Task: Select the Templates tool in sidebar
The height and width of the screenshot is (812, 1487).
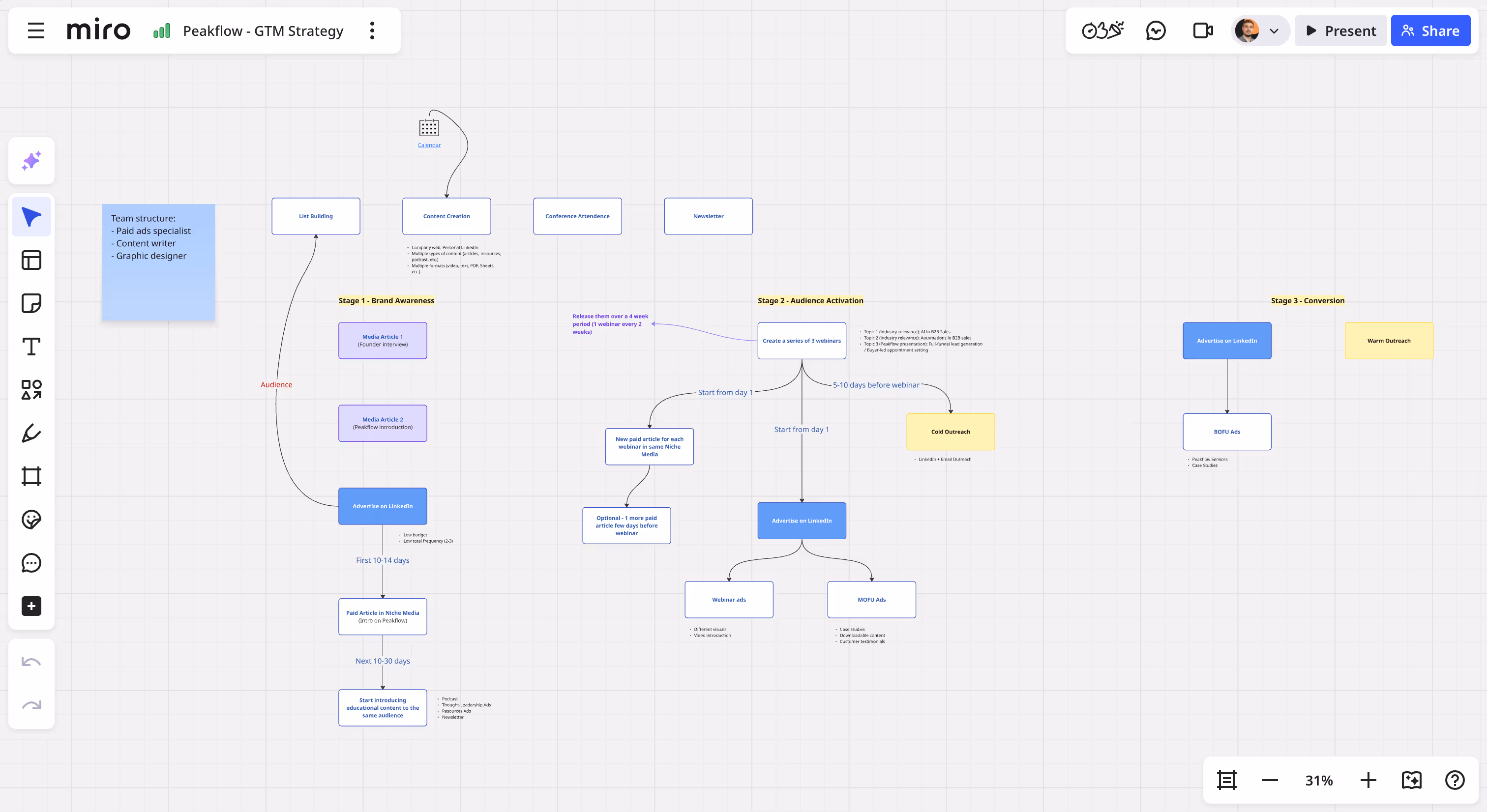Action: [31, 261]
